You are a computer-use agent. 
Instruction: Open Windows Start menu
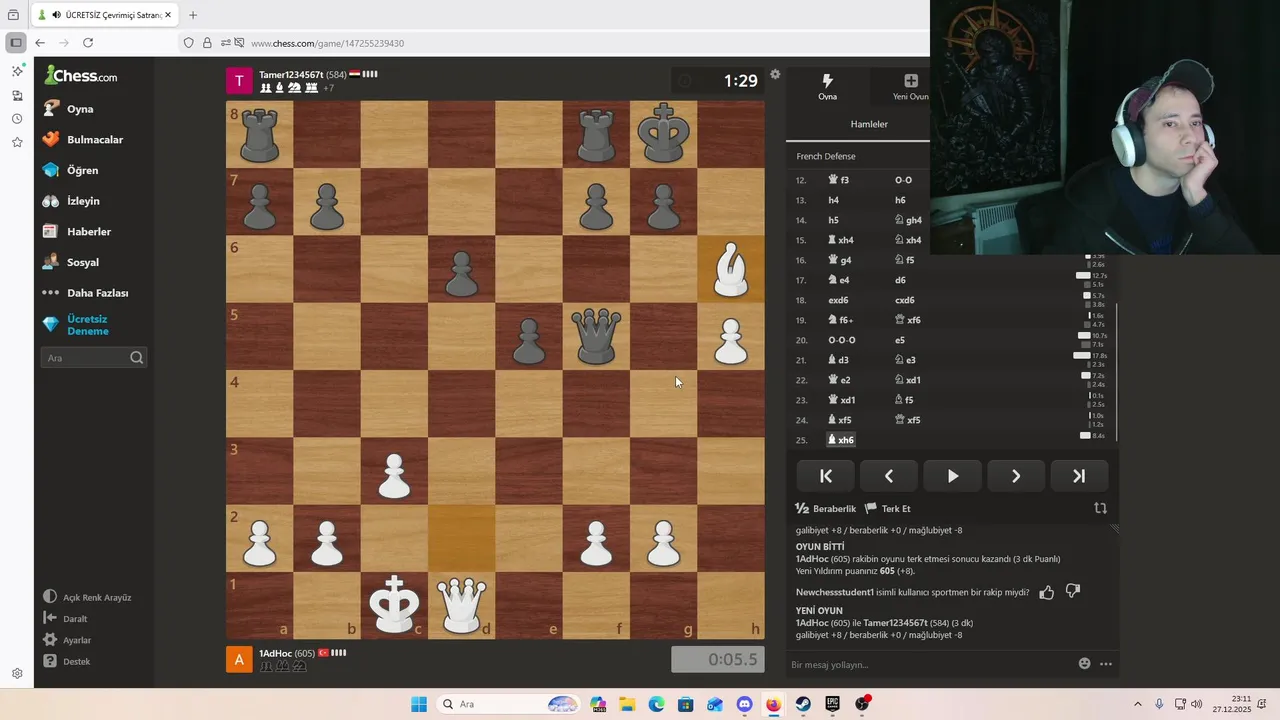coord(419,704)
